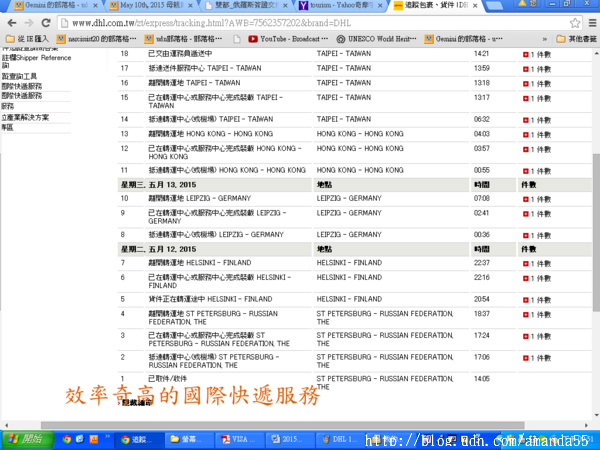
Task: Reload the DHL tracking page
Action: tap(46, 23)
